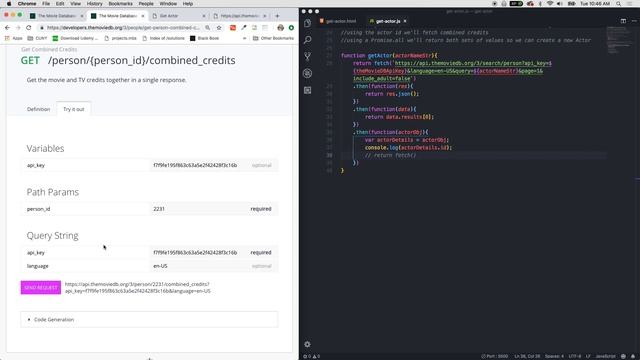Screen dimensions: 640x360
Task: Open the feedback smiley in status bar
Action: pyautogui.click(x=623, y=356)
